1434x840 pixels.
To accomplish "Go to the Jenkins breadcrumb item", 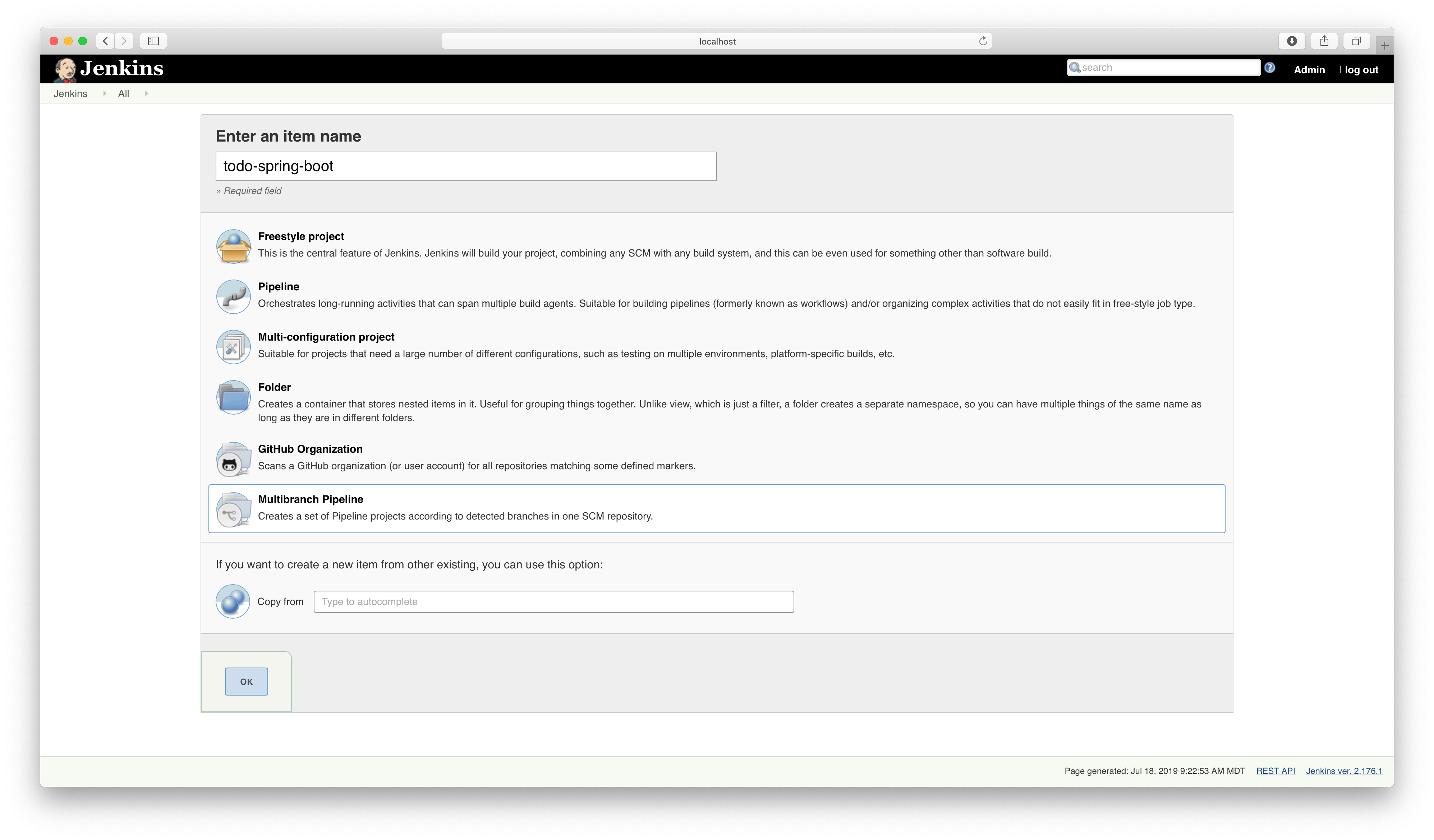I will click(x=70, y=94).
